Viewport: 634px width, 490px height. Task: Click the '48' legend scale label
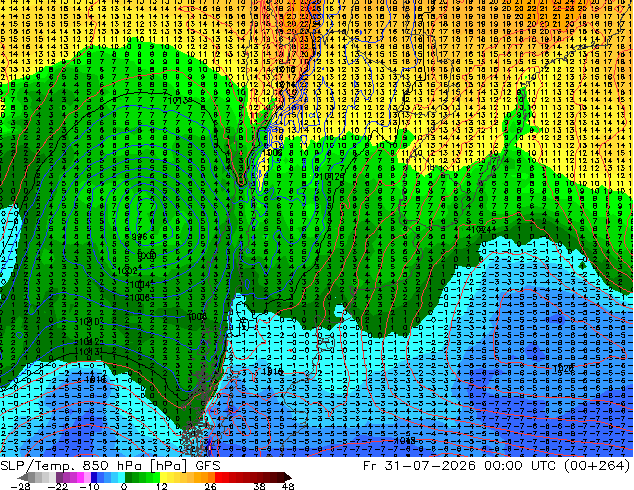pyautogui.click(x=287, y=486)
